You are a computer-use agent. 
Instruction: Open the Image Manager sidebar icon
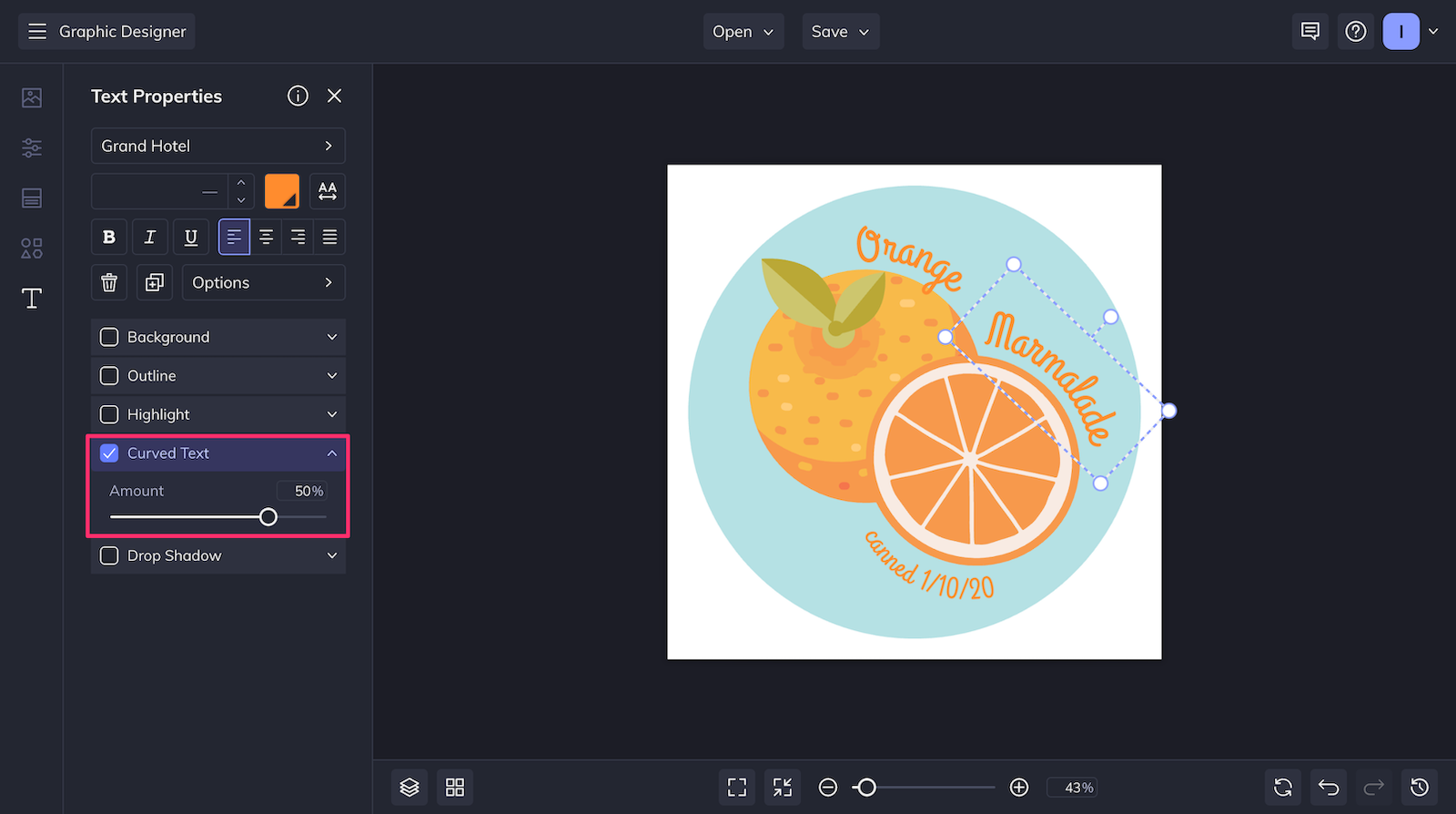click(x=32, y=97)
